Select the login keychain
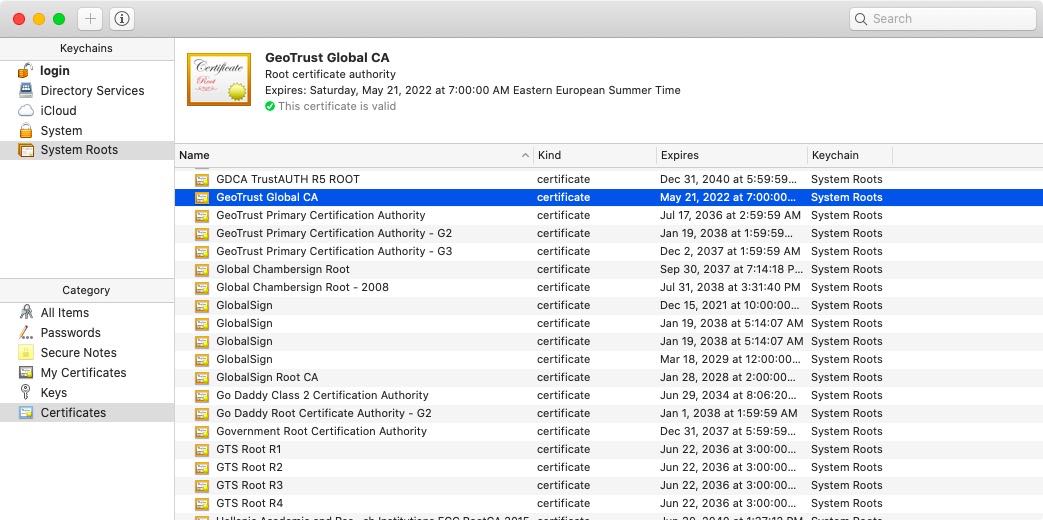1043x520 pixels. (87, 70)
